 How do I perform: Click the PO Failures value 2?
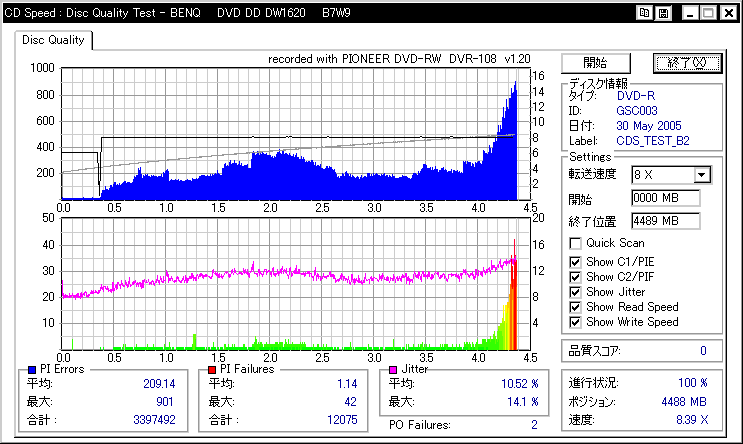534,425
